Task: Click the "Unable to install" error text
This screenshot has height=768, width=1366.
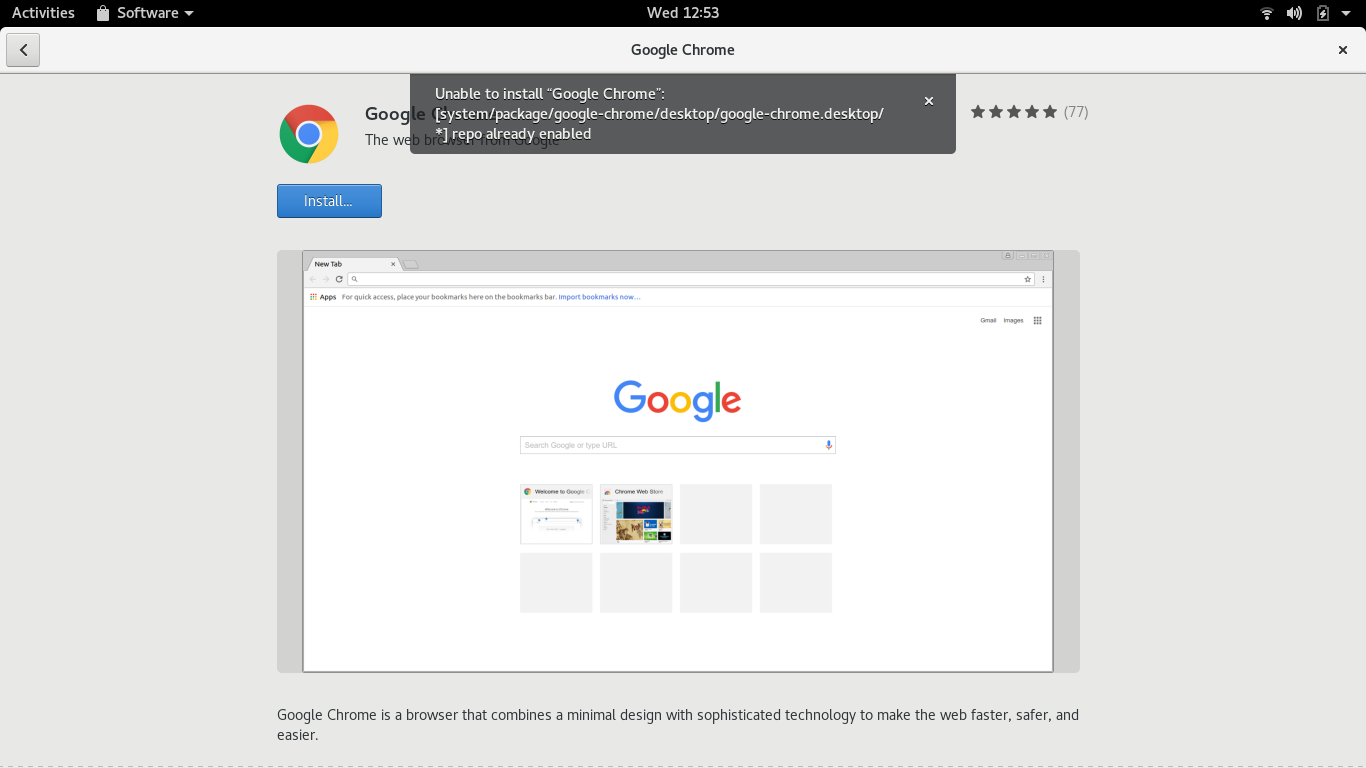Action: 660,114
